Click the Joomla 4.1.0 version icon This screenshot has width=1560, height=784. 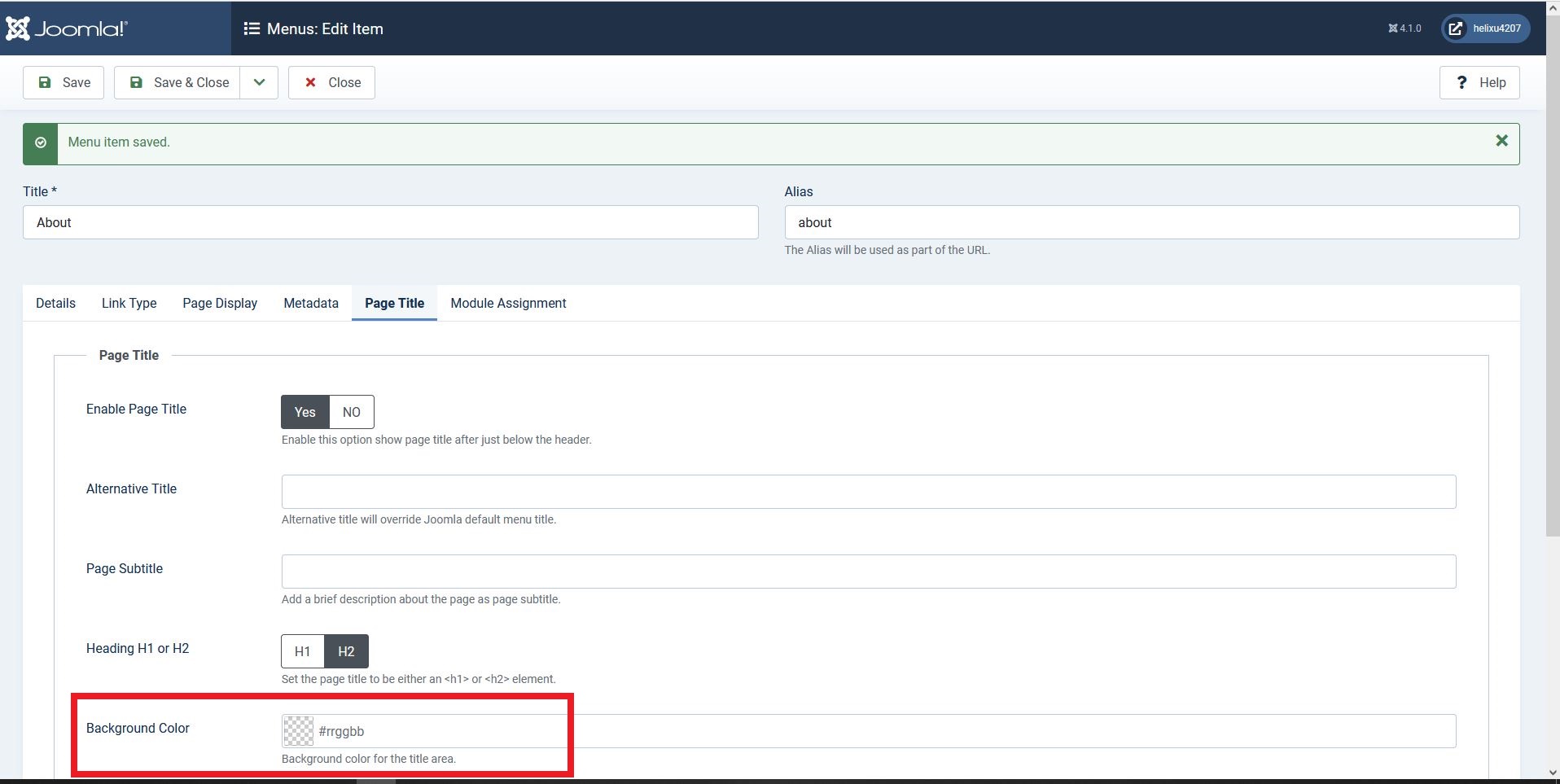coord(1393,28)
